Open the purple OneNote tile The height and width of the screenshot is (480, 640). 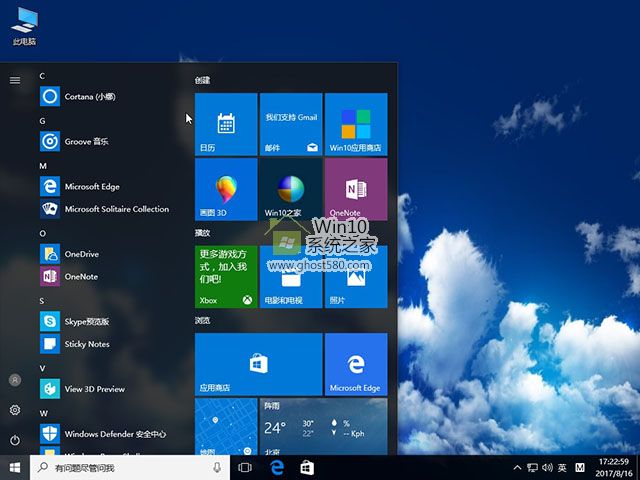pos(356,189)
